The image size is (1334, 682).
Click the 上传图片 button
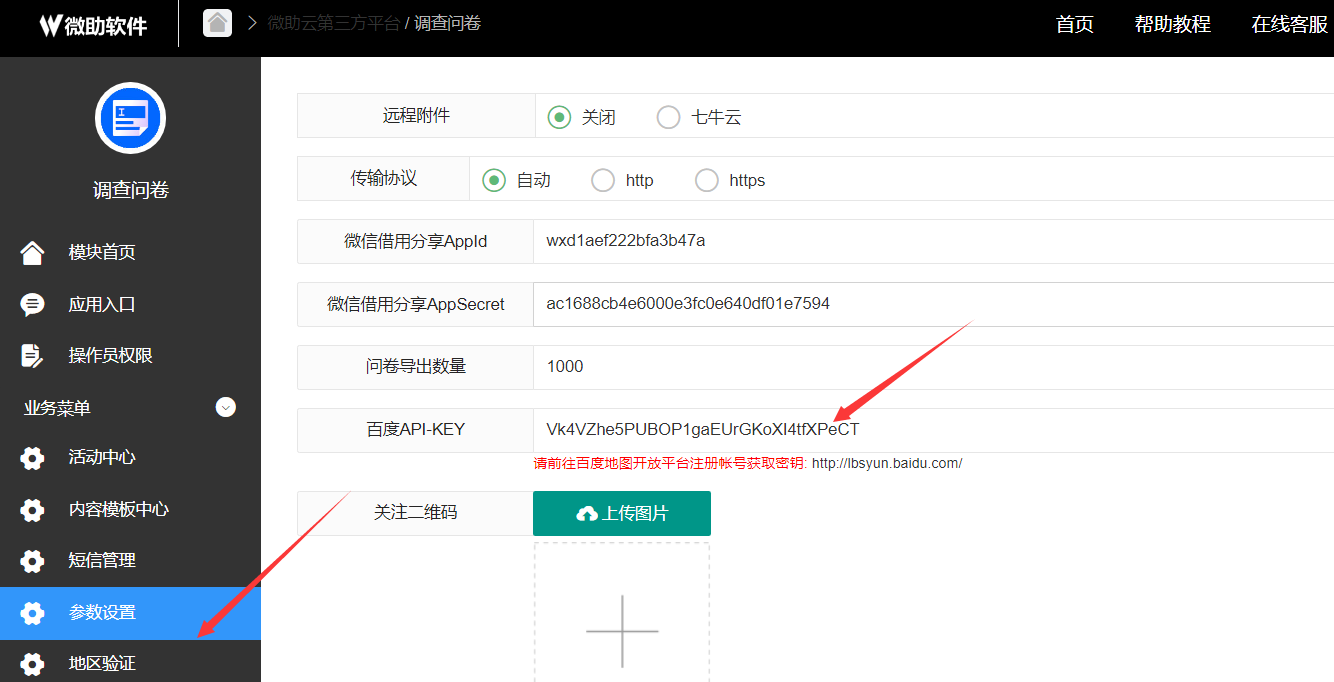coord(622,513)
